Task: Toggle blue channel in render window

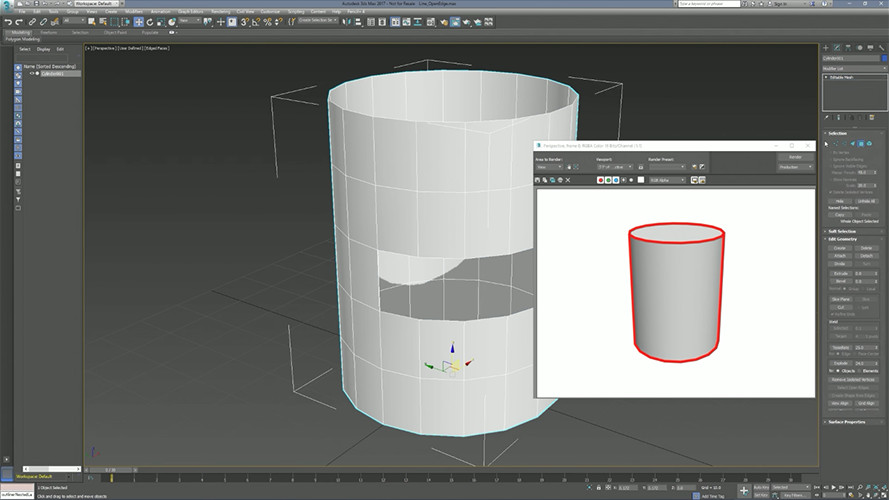Action: click(x=616, y=180)
